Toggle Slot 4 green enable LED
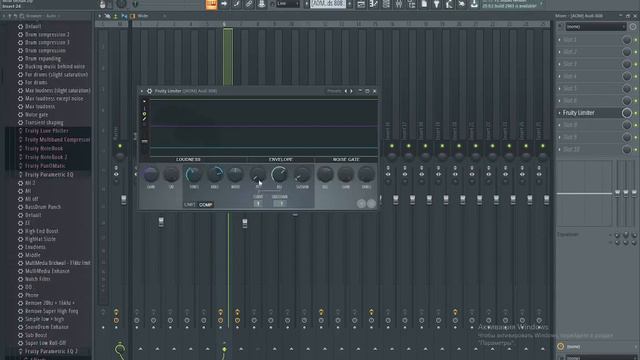Screen dimensions: 640x360 click(636, 76)
